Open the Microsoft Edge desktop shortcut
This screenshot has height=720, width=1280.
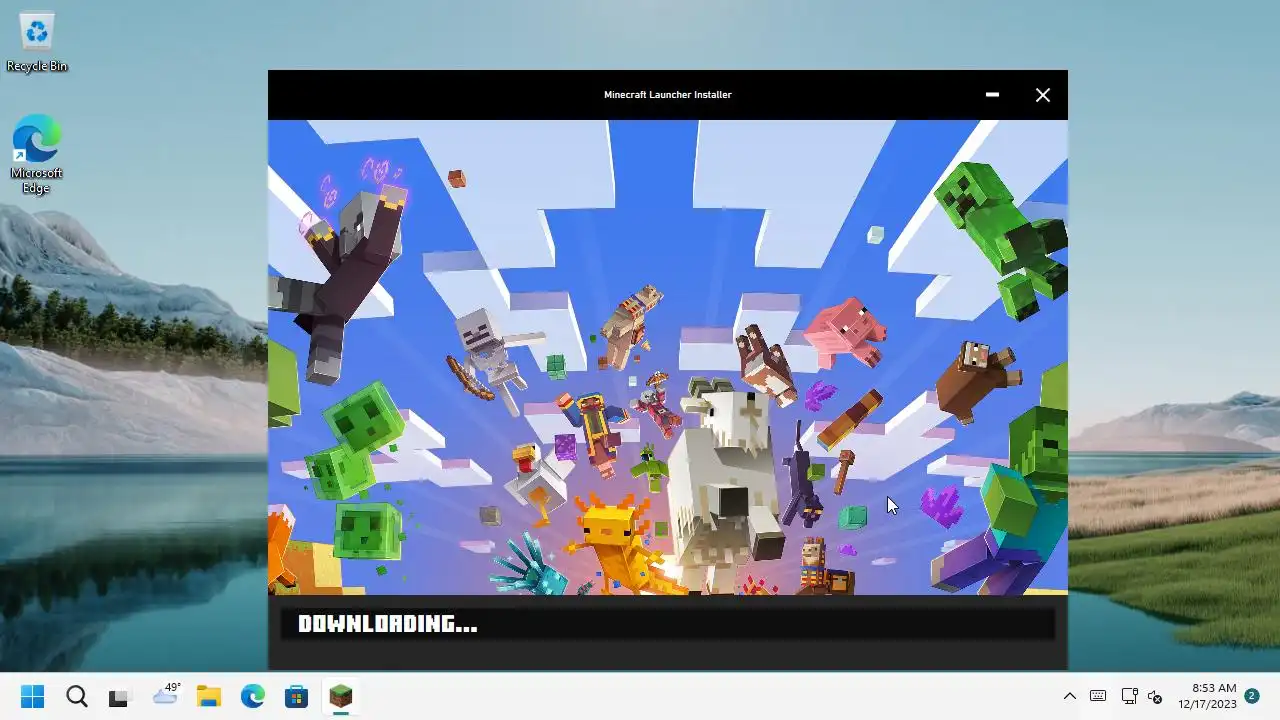pyautogui.click(x=37, y=153)
